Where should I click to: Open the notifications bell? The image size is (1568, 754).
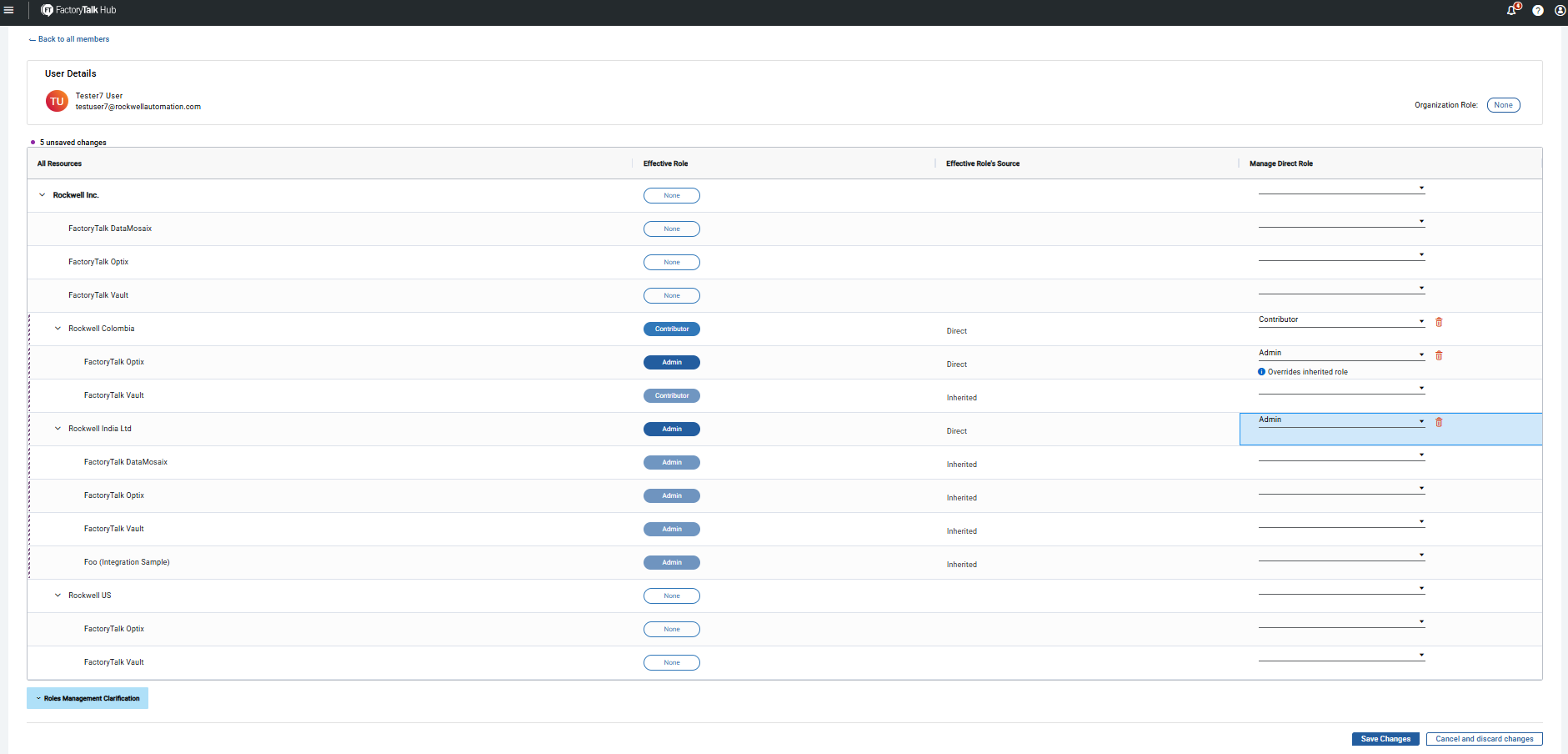tap(1512, 10)
